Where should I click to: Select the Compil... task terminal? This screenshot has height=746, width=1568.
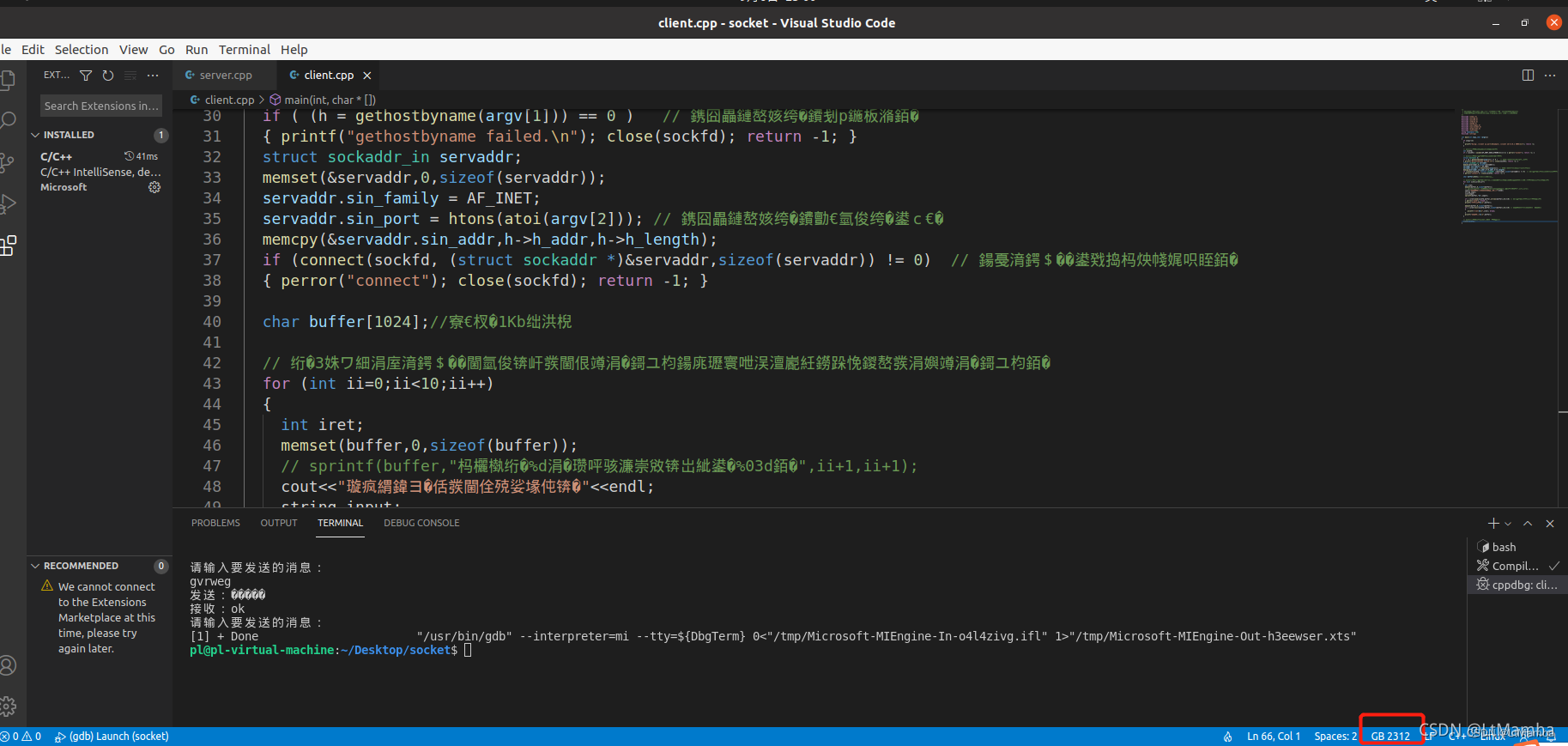click(x=1517, y=566)
